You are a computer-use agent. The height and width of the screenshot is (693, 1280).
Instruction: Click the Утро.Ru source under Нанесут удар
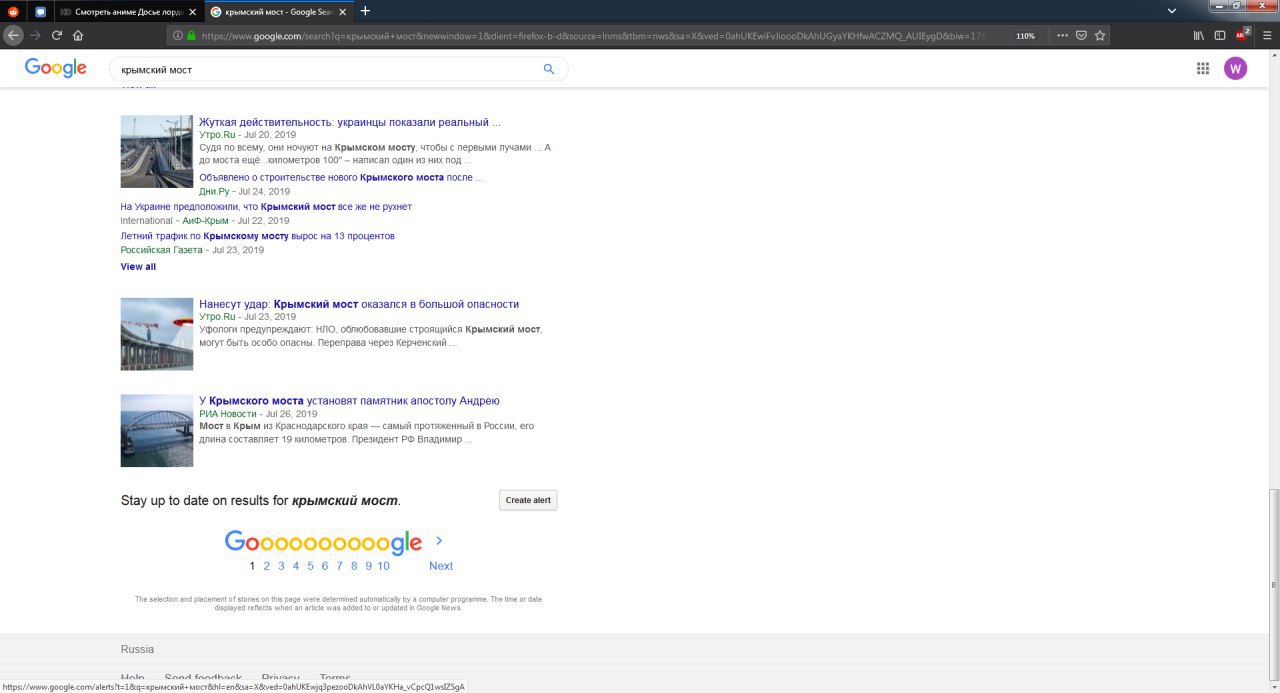217,316
